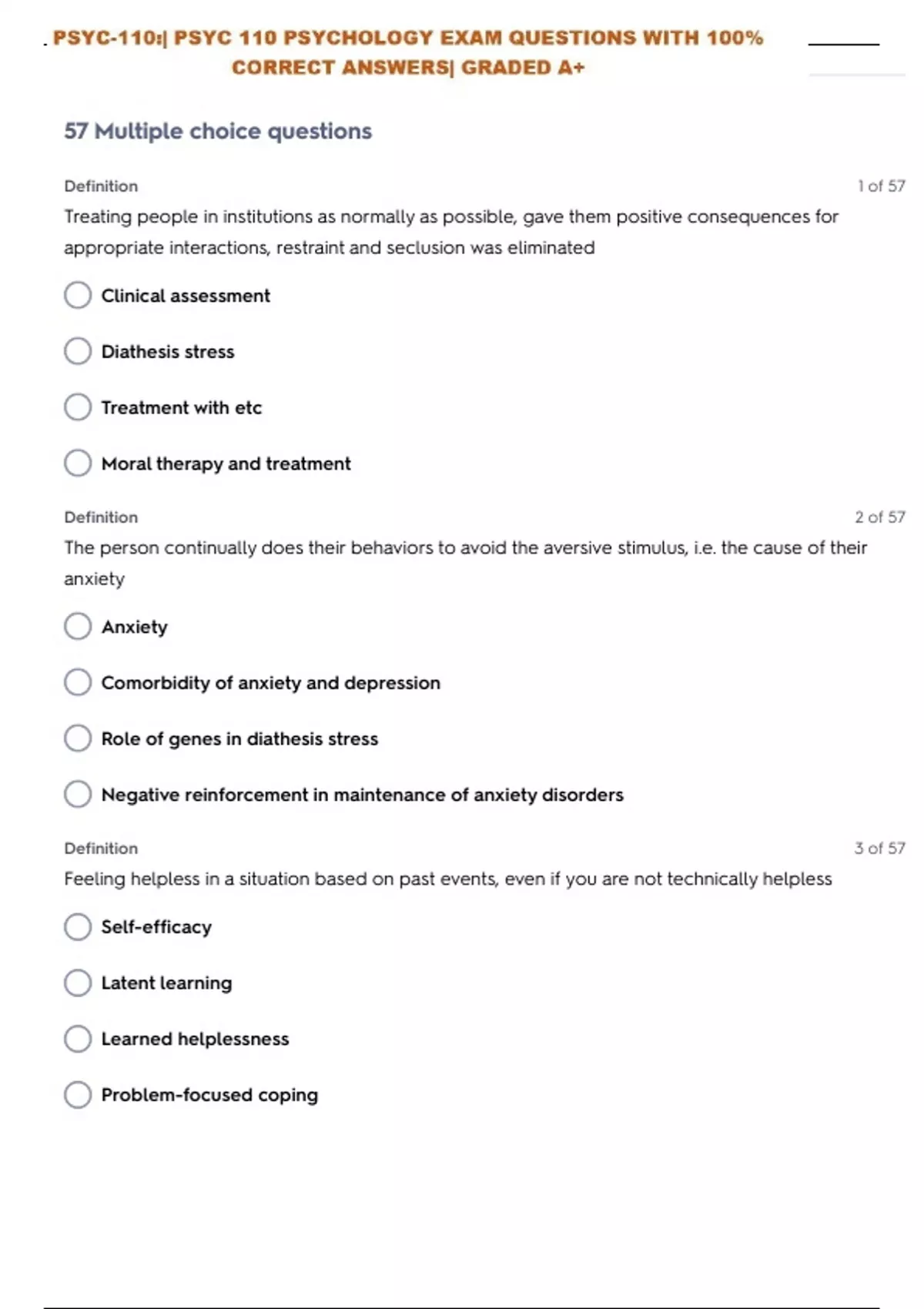Select the Anxiety radio option
Image resolution: width=924 pixels, height=1309 pixels.
(78, 627)
